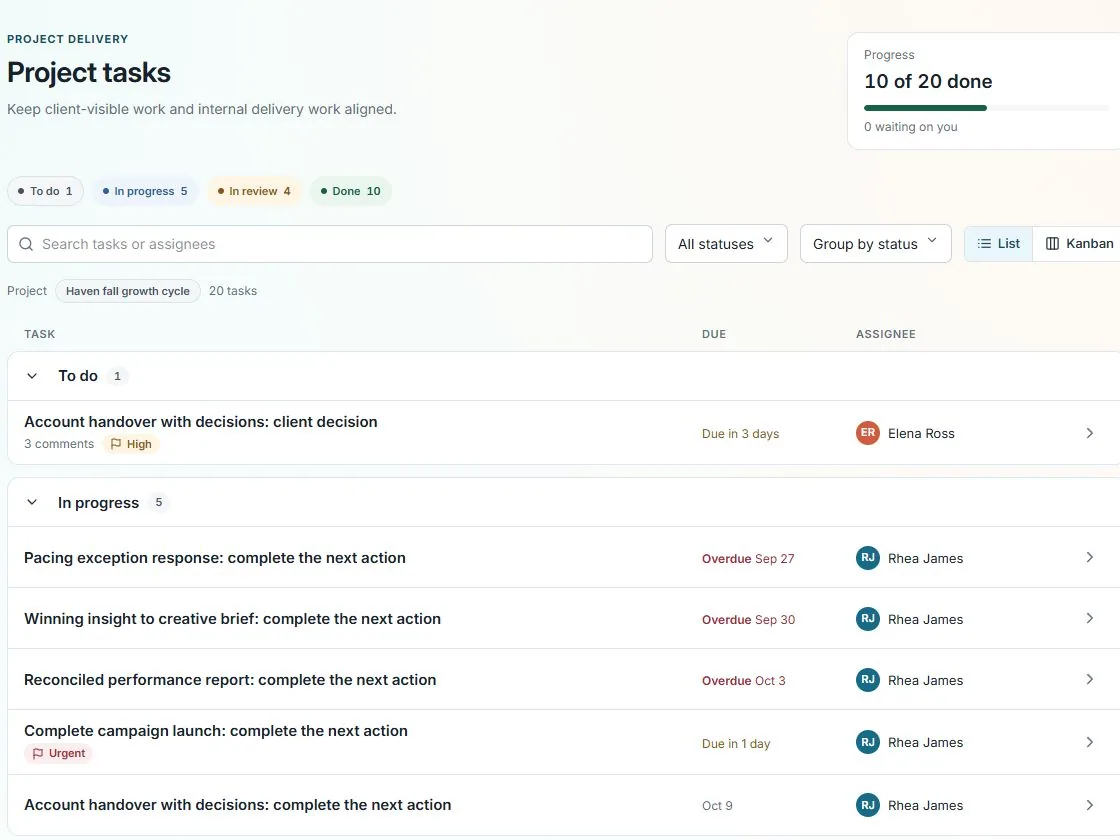
Task: Click Overdue Sep 27 due date
Action: pyautogui.click(x=748, y=559)
